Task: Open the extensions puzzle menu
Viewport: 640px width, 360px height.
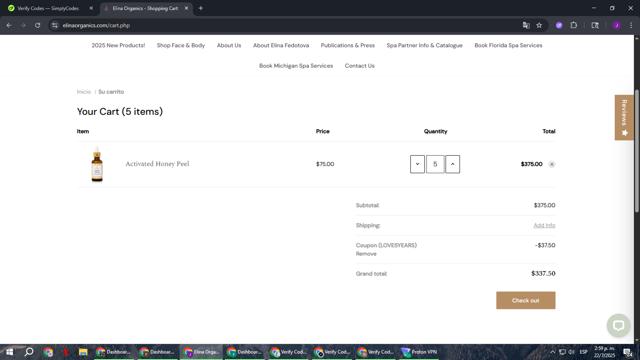Action: [573, 25]
